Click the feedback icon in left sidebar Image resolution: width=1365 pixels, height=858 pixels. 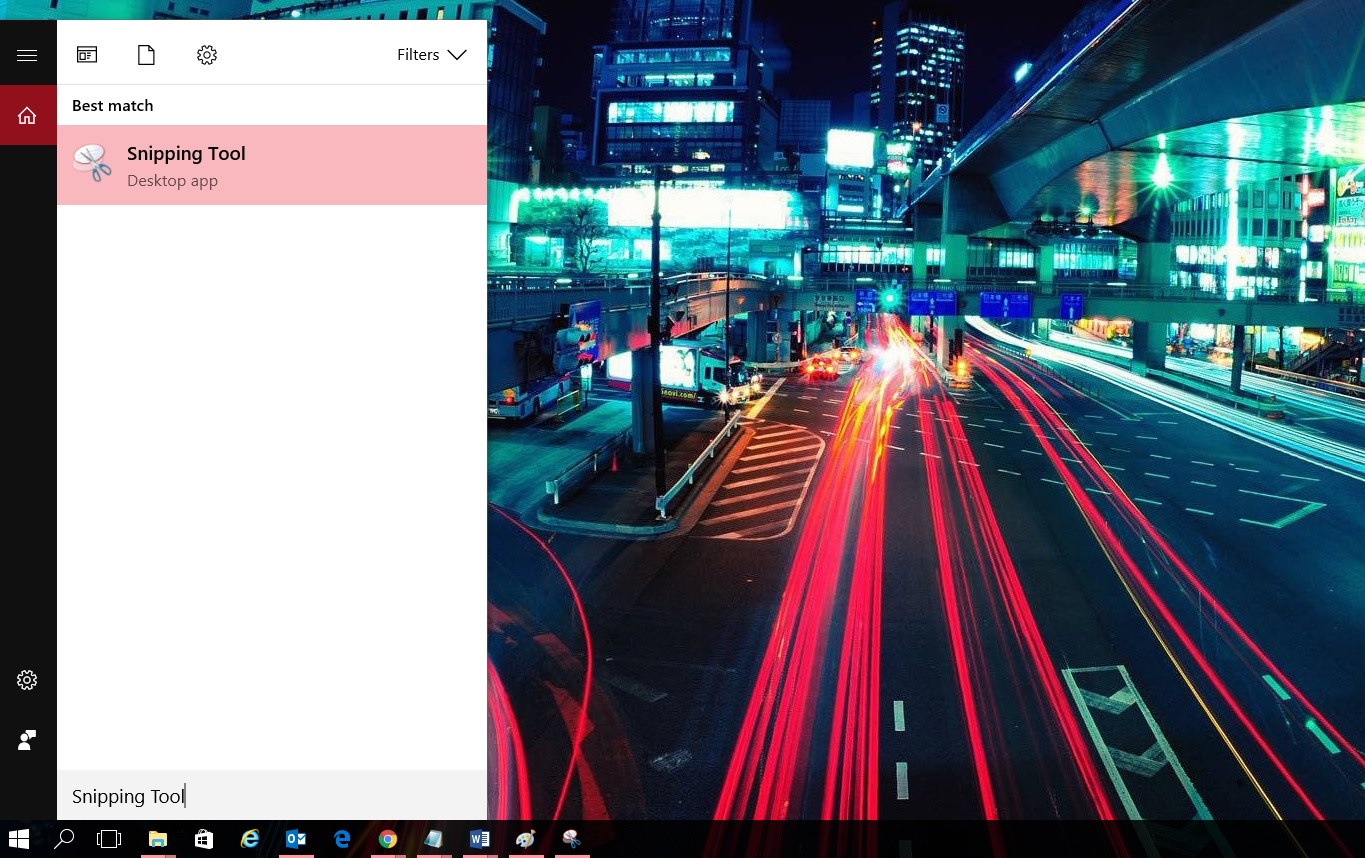pyautogui.click(x=27, y=740)
